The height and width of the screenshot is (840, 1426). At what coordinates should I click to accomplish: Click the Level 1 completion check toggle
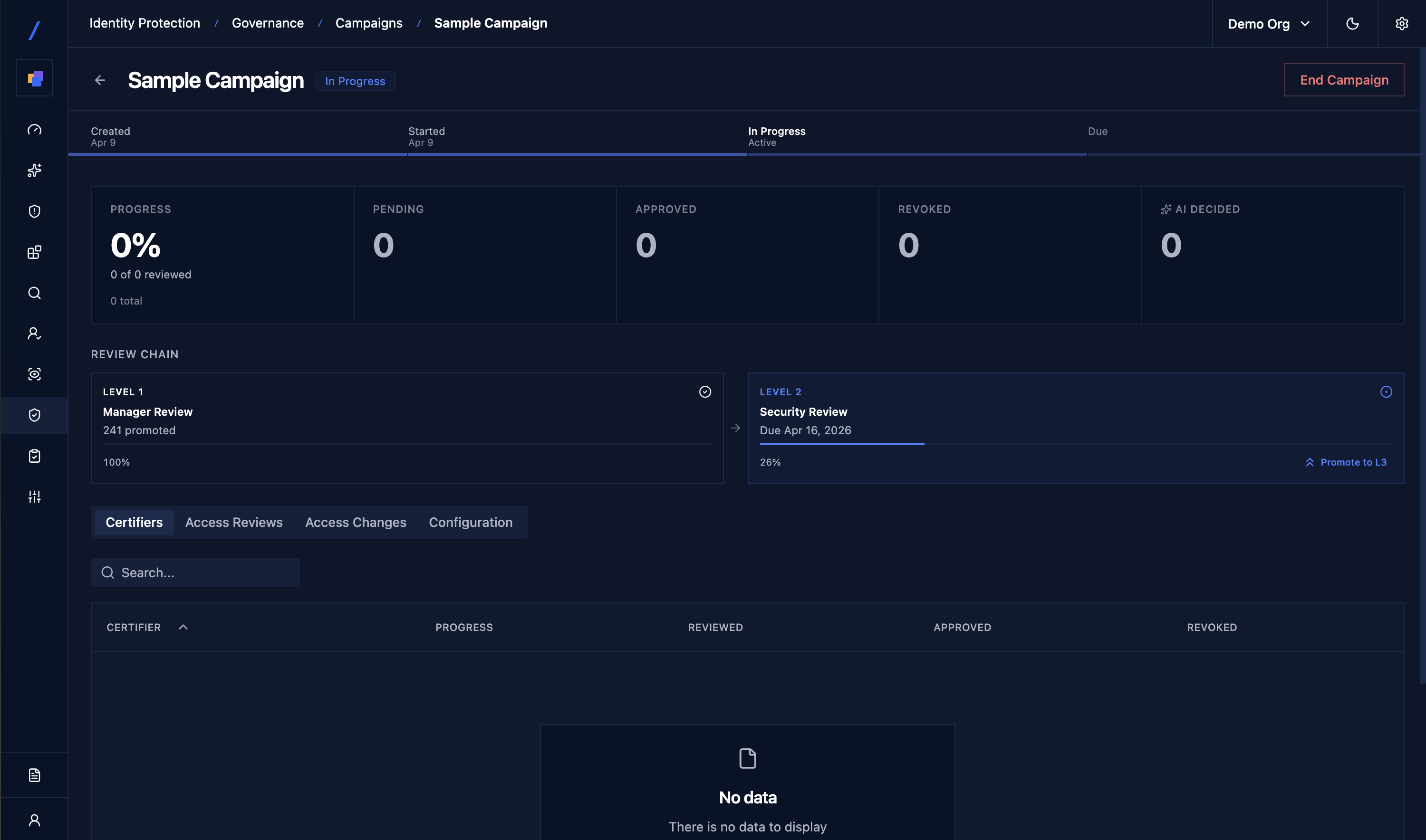point(705,391)
